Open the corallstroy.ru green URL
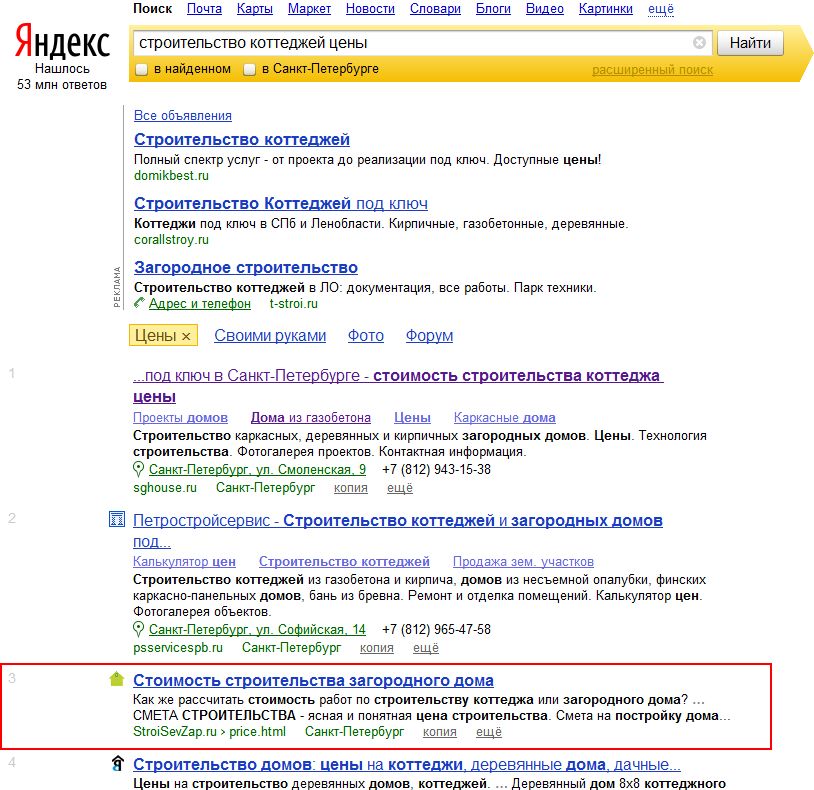The image size is (814, 790). tap(171, 239)
